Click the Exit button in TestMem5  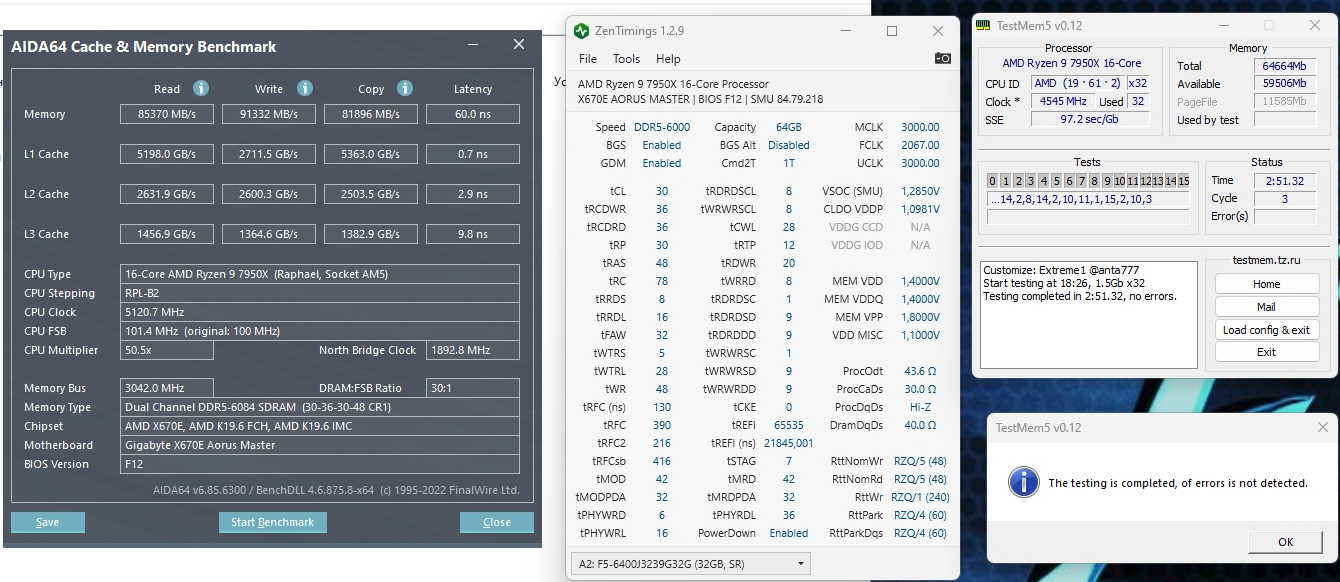pos(1266,352)
